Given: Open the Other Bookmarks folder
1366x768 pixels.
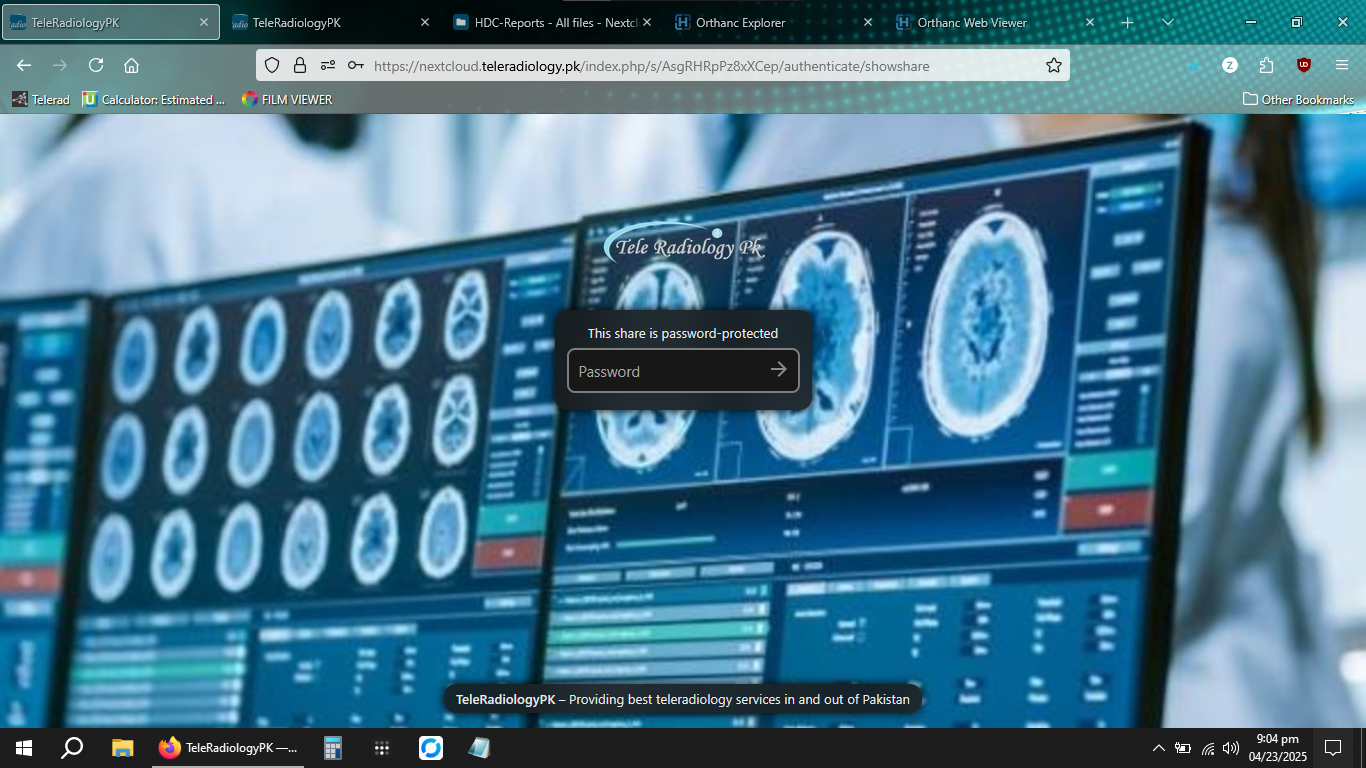Looking at the screenshot, I should click(1298, 99).
